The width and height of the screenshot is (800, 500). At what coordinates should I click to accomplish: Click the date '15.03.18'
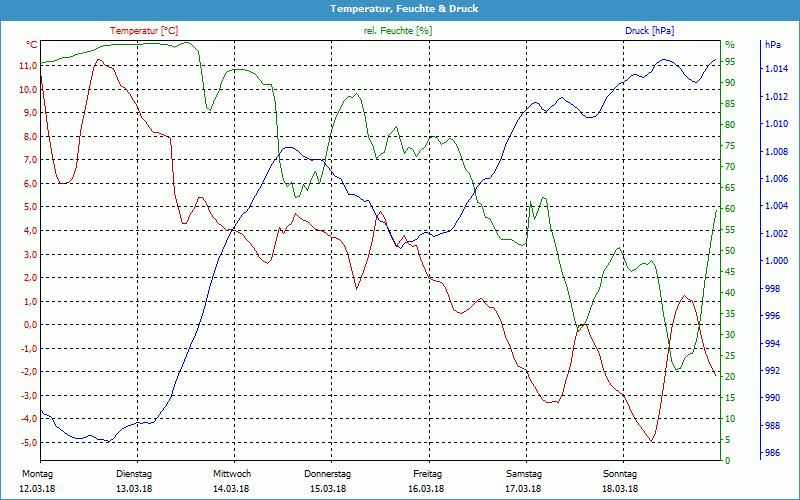(328, 489)
